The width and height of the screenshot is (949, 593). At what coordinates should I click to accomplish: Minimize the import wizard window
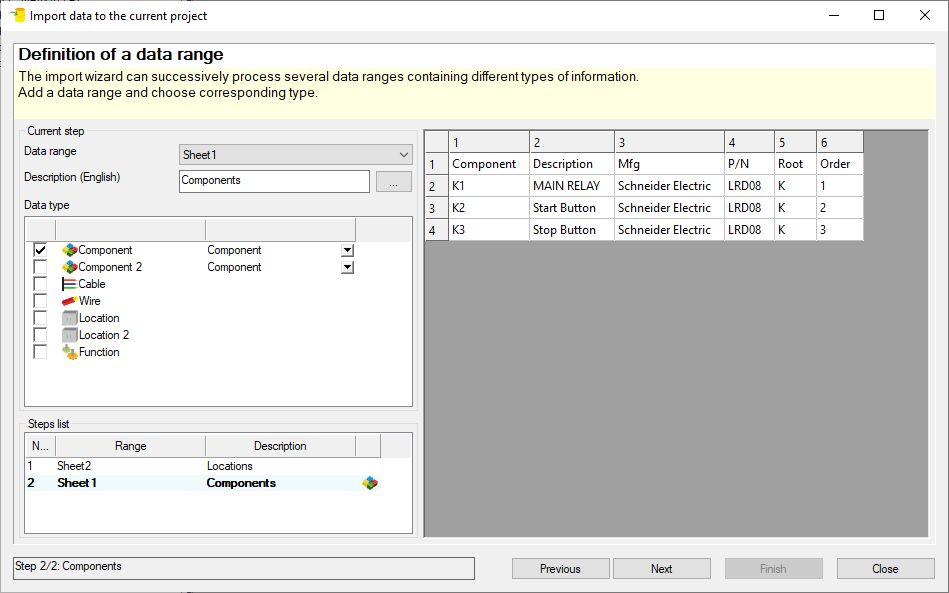[834, 15]
